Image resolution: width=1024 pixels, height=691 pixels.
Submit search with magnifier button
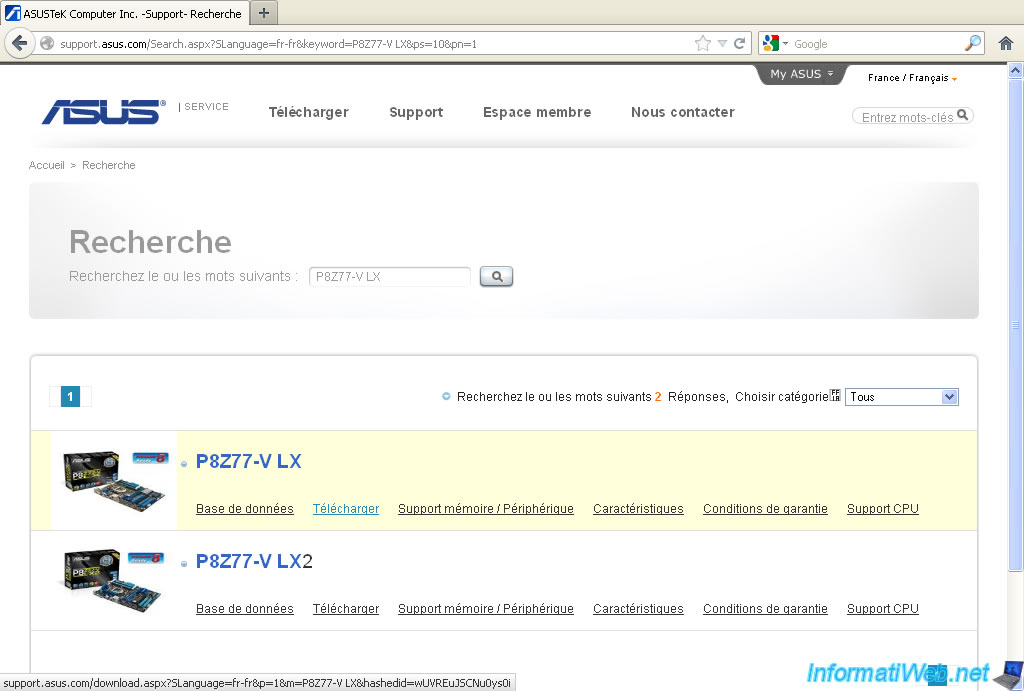point(496,276)
